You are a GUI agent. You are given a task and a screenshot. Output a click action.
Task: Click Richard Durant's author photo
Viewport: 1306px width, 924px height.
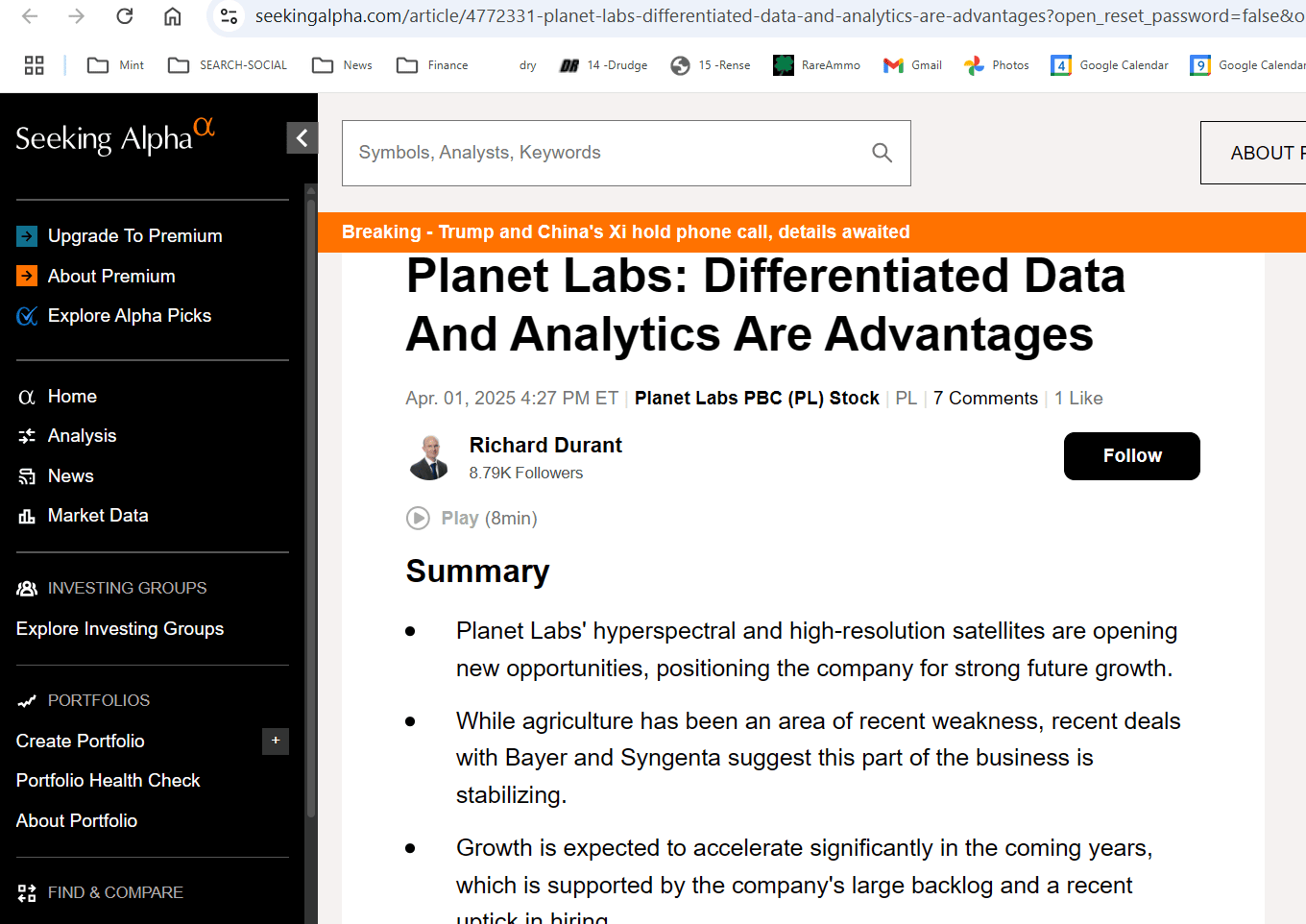(x=429, y=457)
